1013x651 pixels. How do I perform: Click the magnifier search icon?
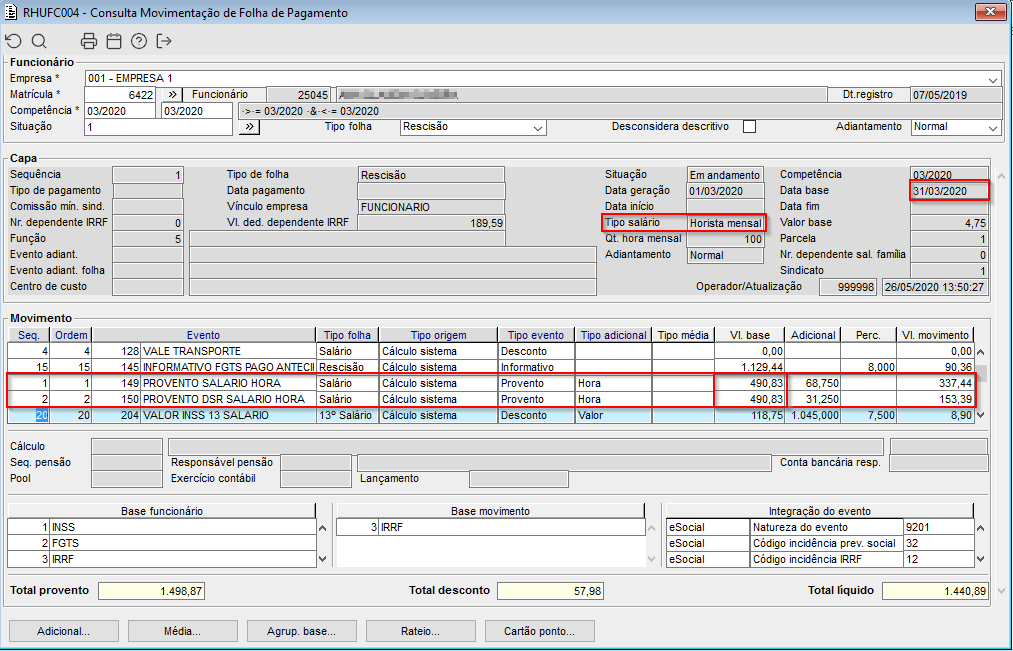click(x=39, y=41)
